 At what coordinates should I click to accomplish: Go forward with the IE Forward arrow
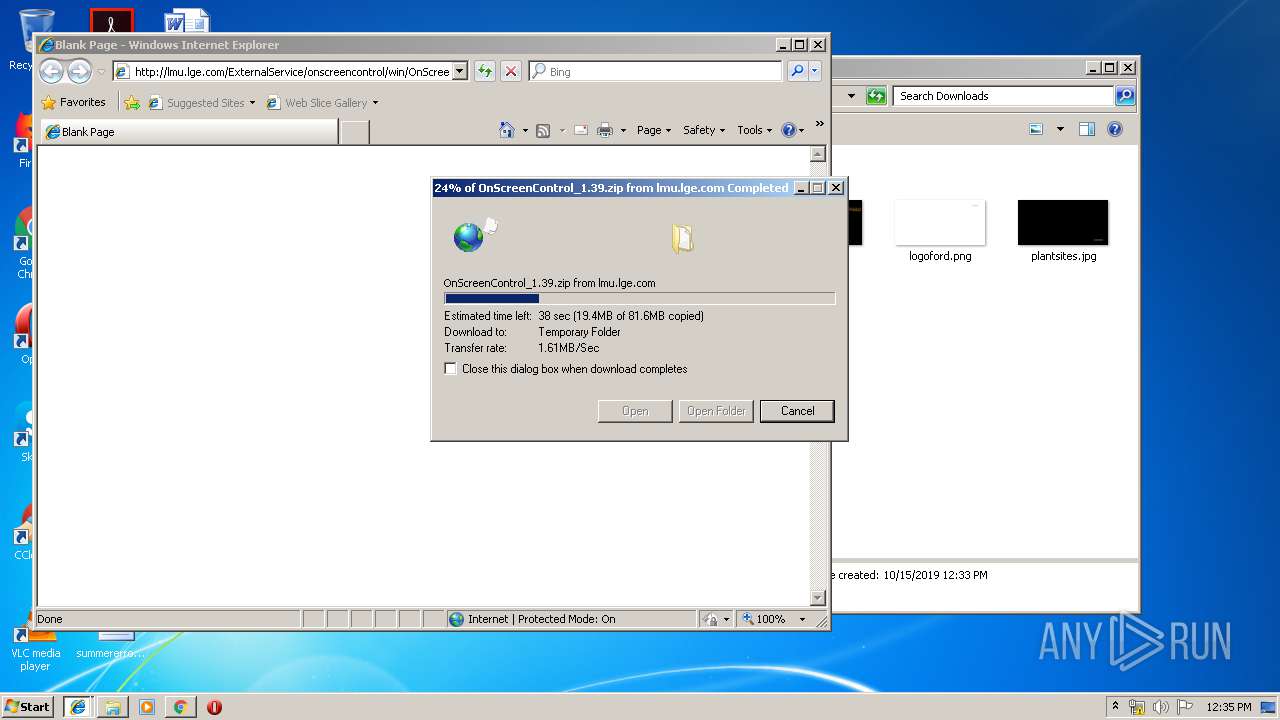point(79,71)
